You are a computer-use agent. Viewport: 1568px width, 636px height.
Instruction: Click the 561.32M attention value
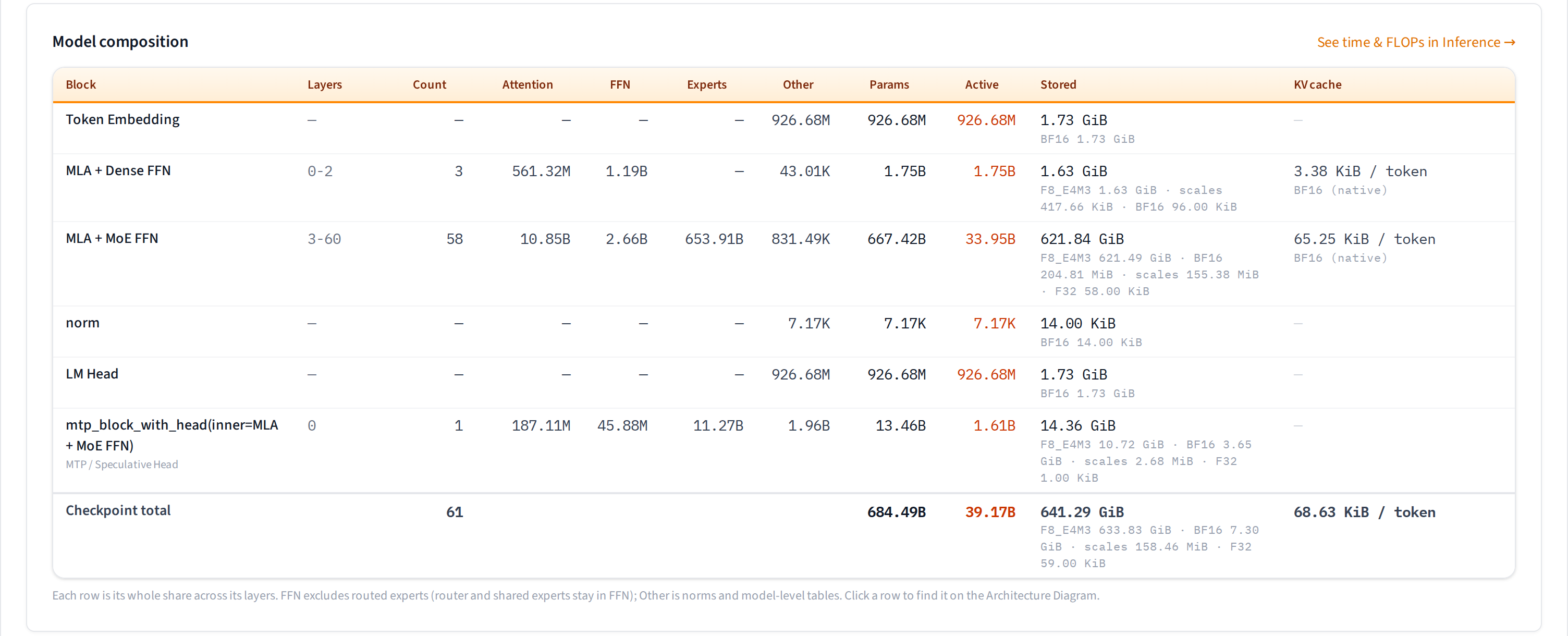click(541, 171)
